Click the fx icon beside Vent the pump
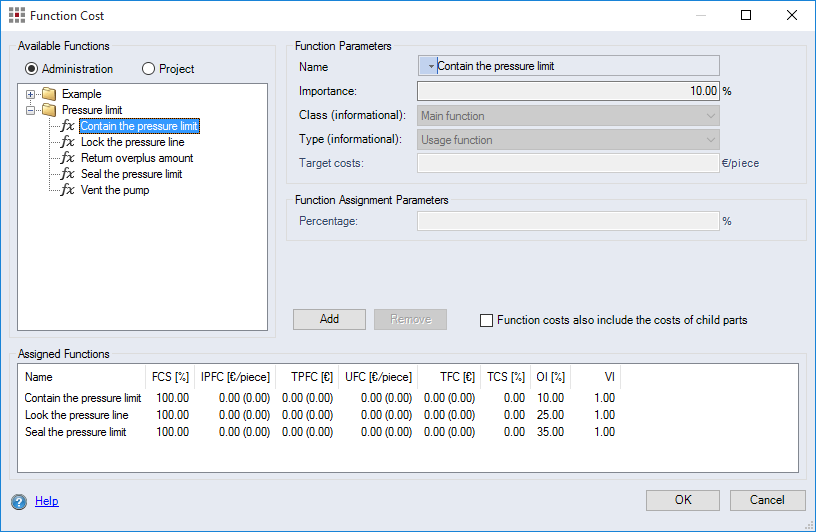Image resolution: width=816 pixels, height=532 pixels. [x=67, y=190]
